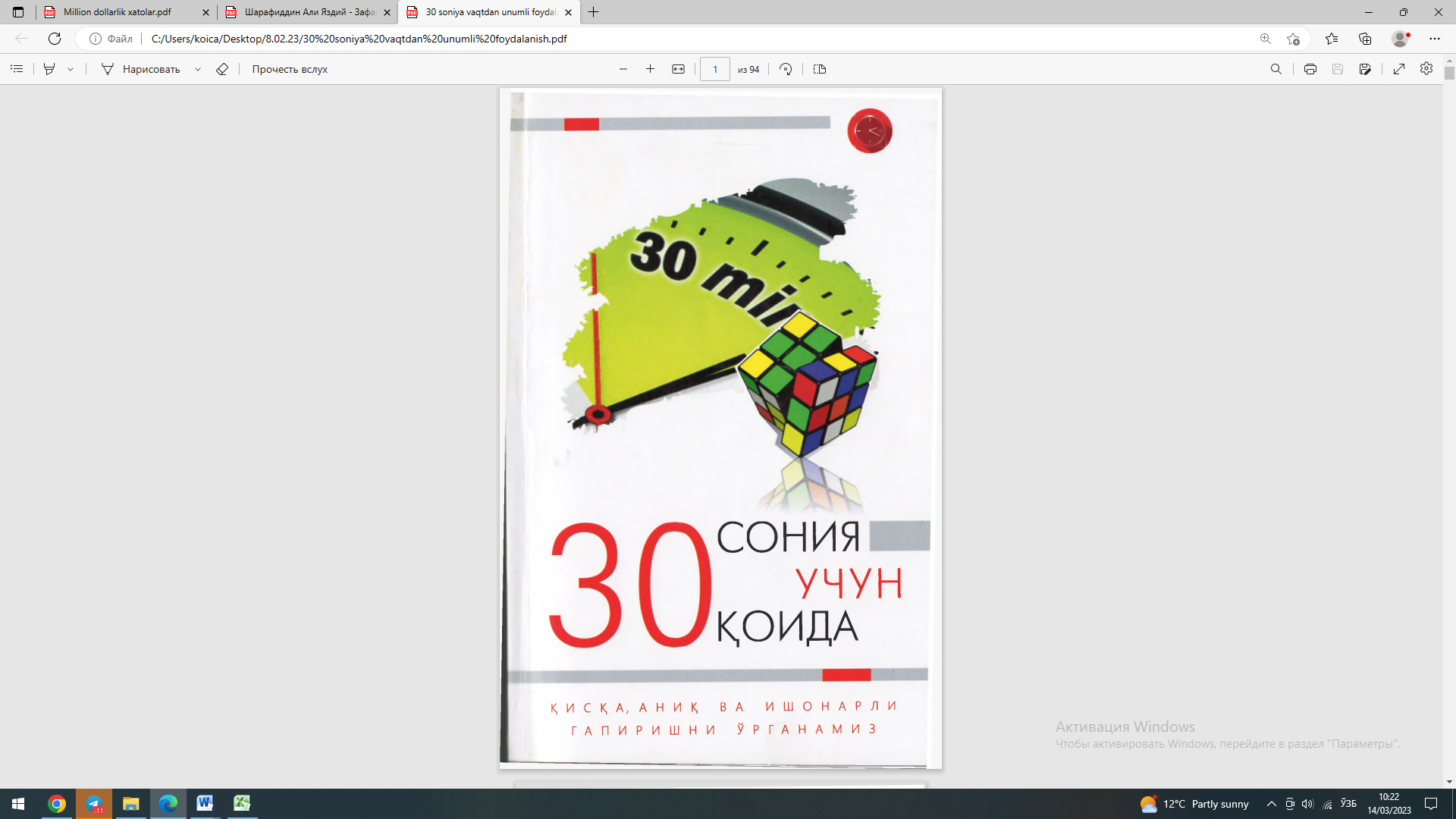This screenshot has width=1456, height=819.
Task: Fit the page to window width
Action: pos(679,69)
